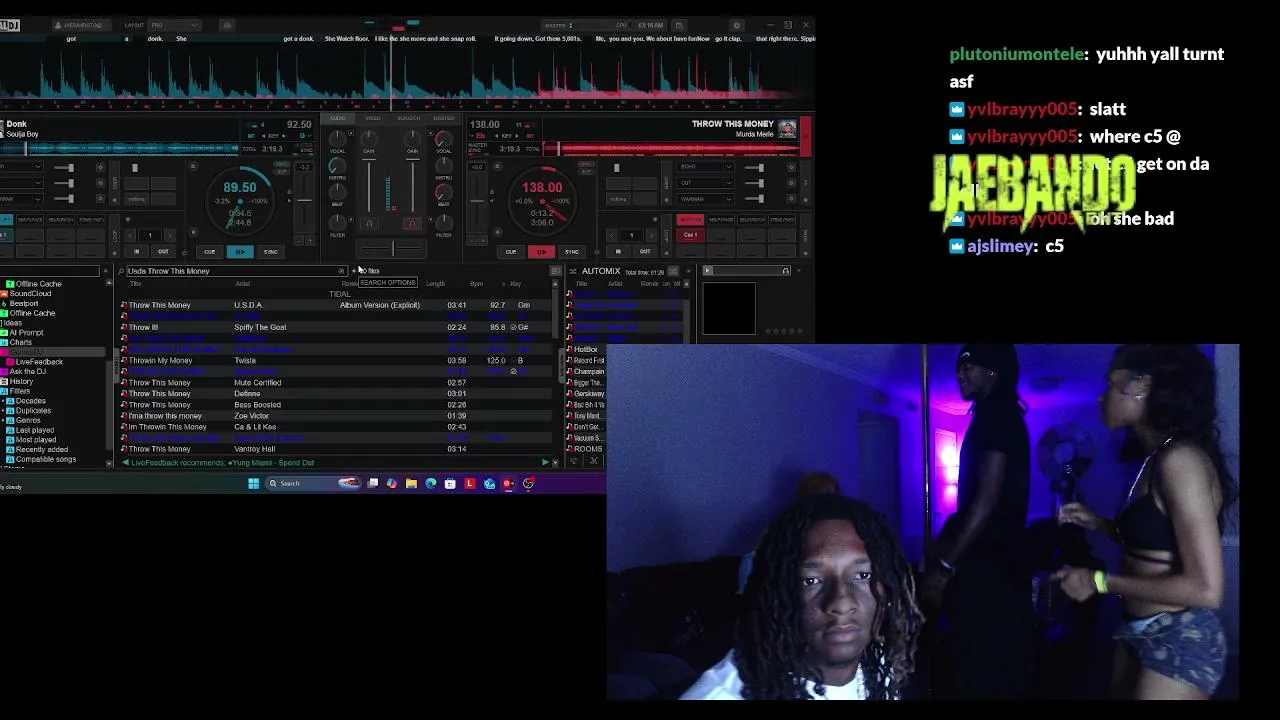
Task: Select Throw This Money by U.S.D.A.
Action: 336,305
